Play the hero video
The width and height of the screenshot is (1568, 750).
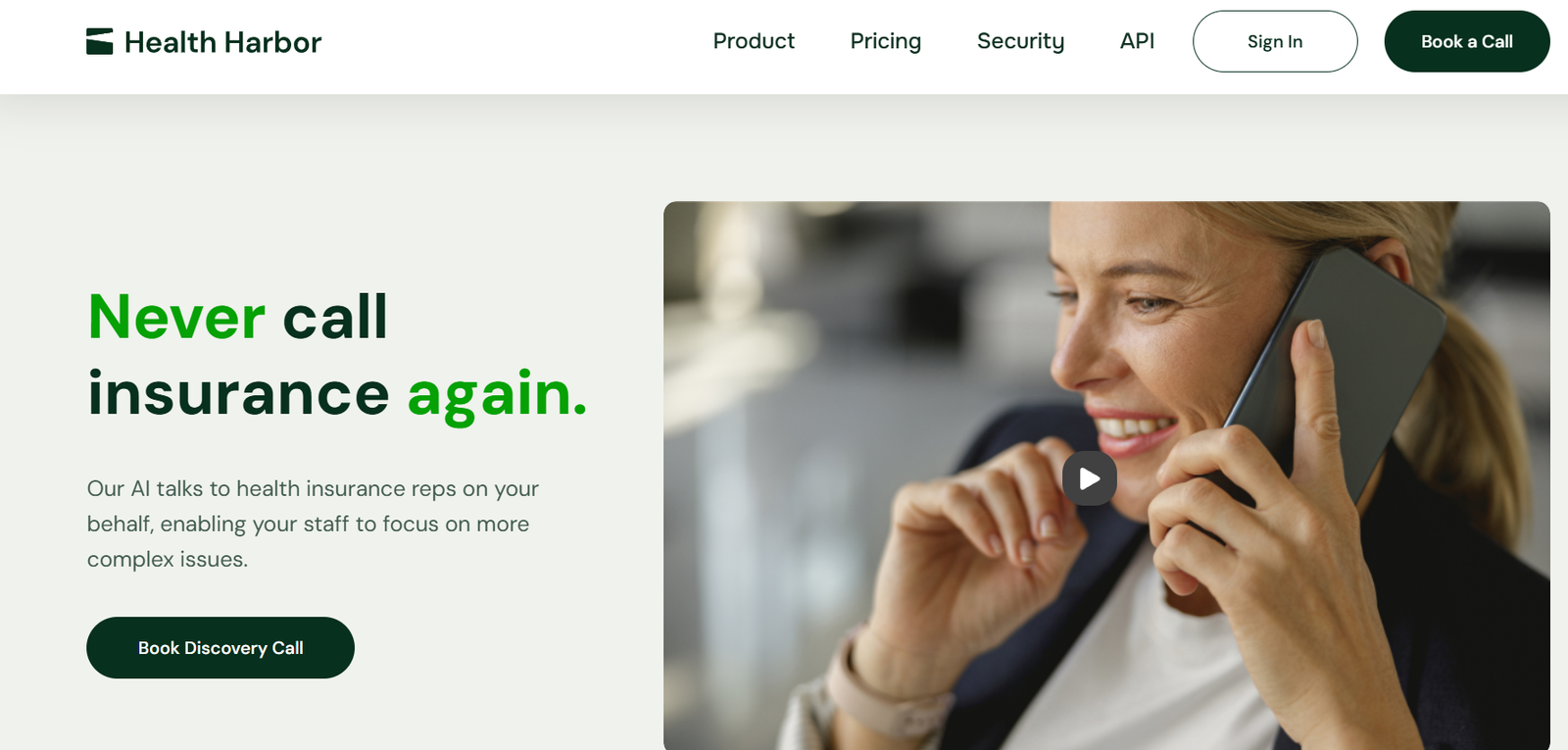pyautogui.click(x=1089, y=478)
